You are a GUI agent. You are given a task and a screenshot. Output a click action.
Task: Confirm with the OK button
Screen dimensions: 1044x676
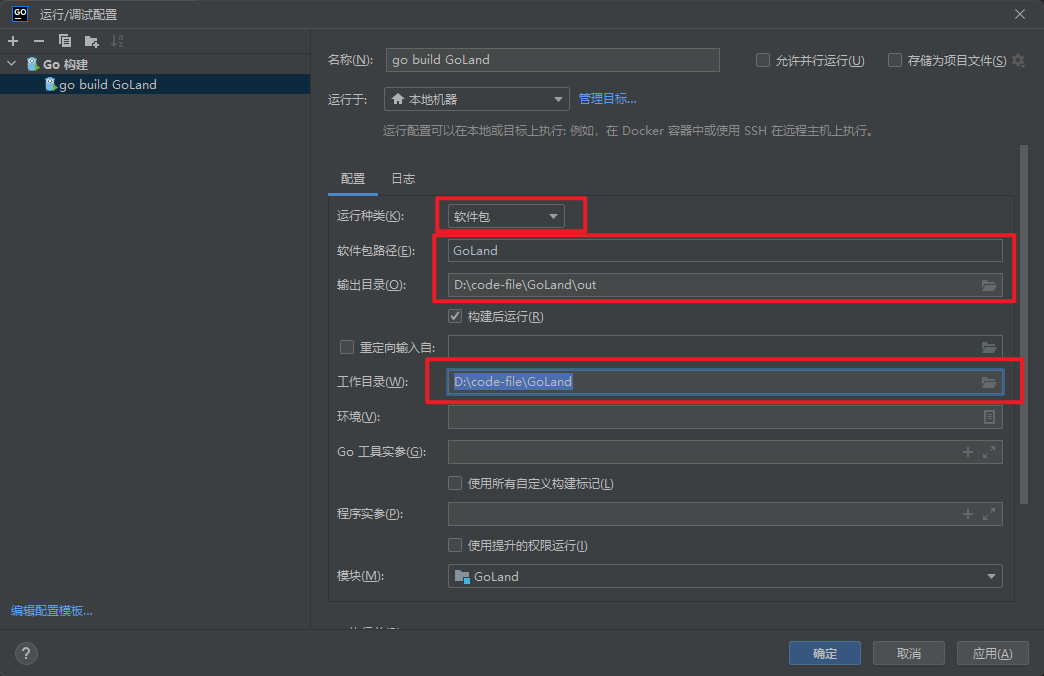point(825,653)
